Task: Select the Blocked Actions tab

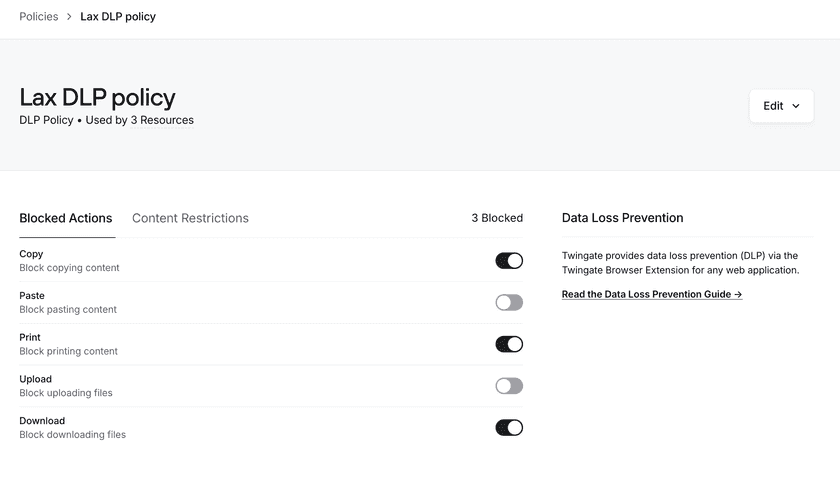Action: pos(66,218)
